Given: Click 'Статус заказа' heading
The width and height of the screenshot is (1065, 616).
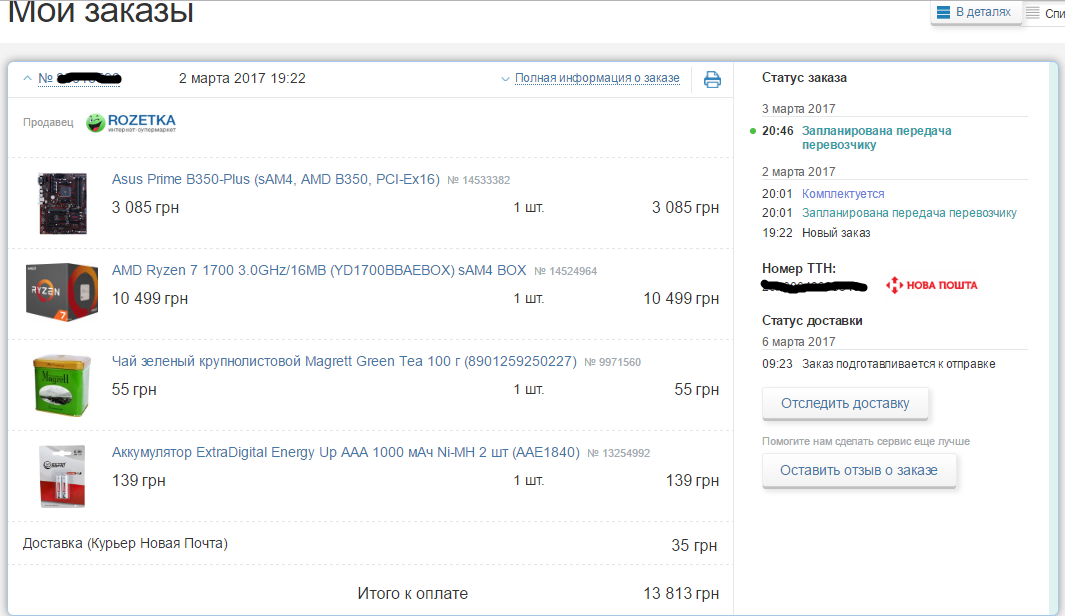Looking at the screenshot, I should click(804, 78).
